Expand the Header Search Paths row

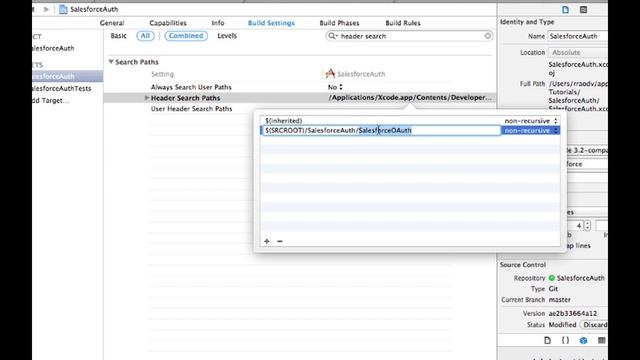147,98
